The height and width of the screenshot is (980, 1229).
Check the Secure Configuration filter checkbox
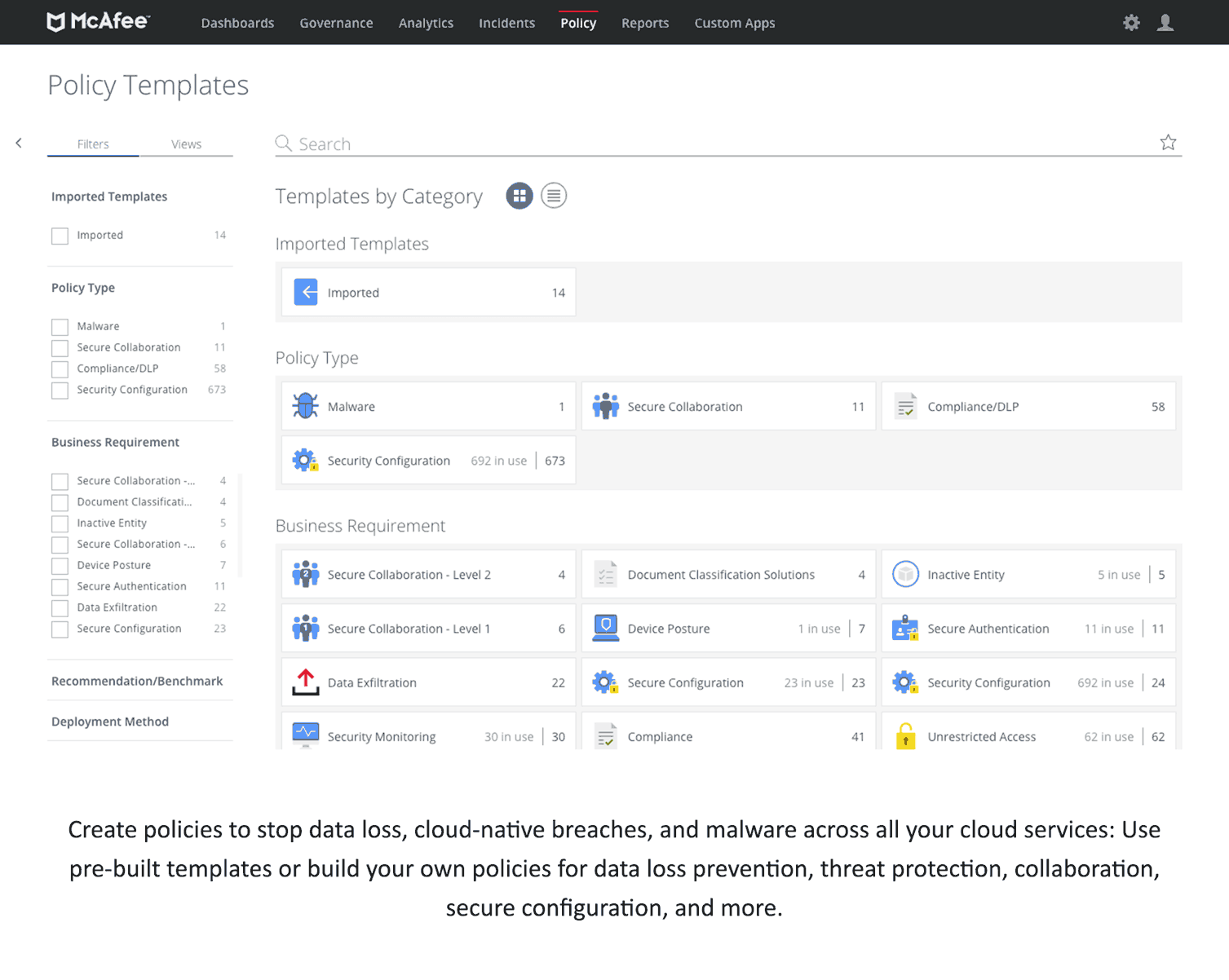tap(60, 629)
